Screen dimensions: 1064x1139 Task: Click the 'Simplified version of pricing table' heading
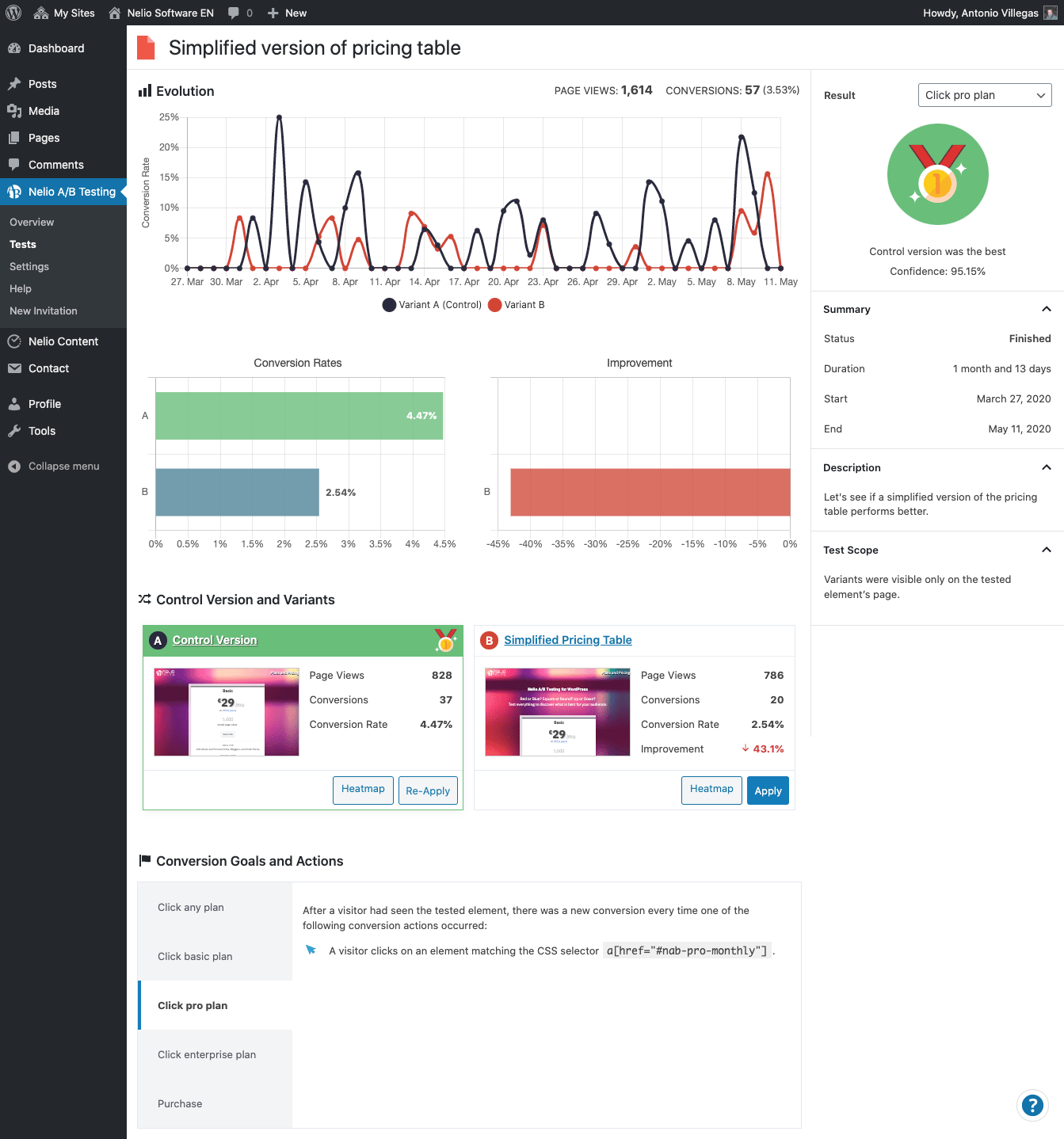click(315, 48)
